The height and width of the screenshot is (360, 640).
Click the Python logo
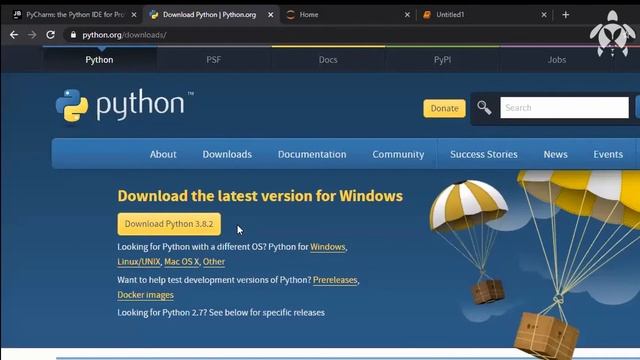(x=124, y=105)
